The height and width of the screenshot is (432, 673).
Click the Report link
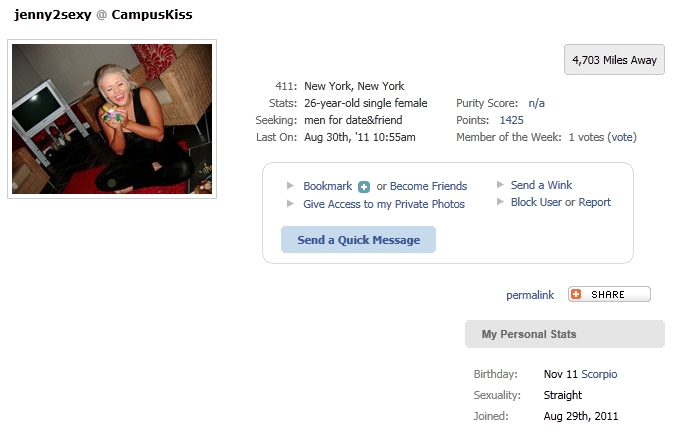594,202
